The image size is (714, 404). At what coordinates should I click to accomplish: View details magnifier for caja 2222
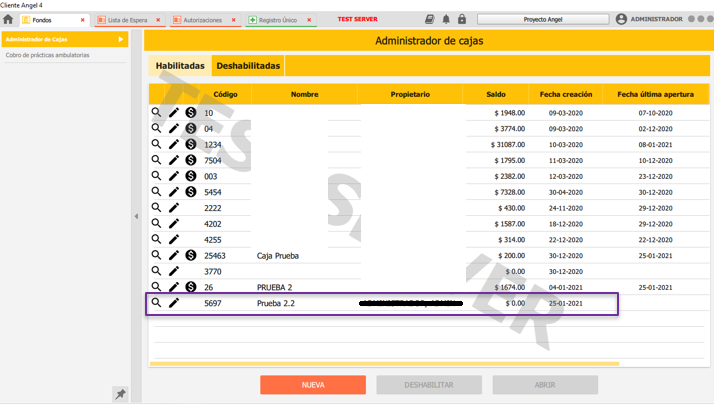156,207
